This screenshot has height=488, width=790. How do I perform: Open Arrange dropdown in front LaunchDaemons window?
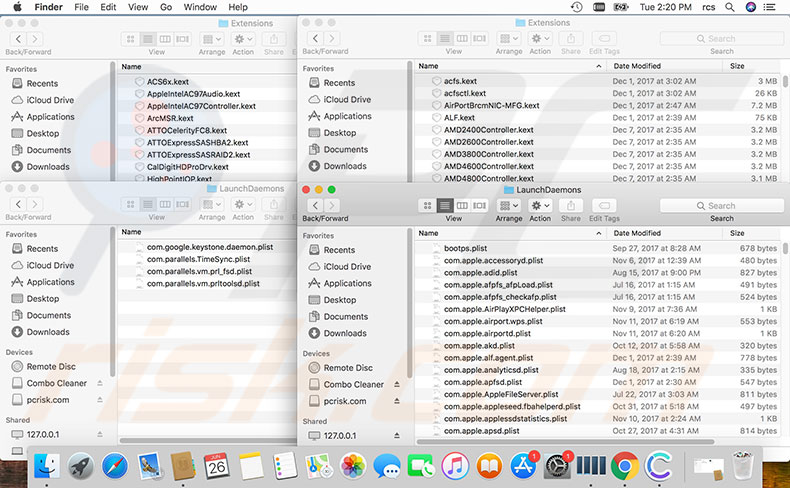click(x=508, y=205)
